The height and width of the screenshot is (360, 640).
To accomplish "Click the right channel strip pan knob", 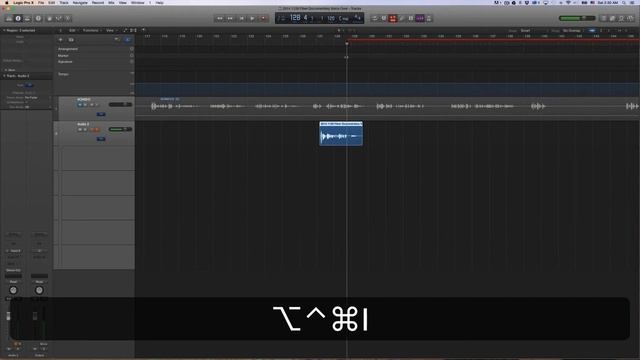I will click(x=39, y=290).
